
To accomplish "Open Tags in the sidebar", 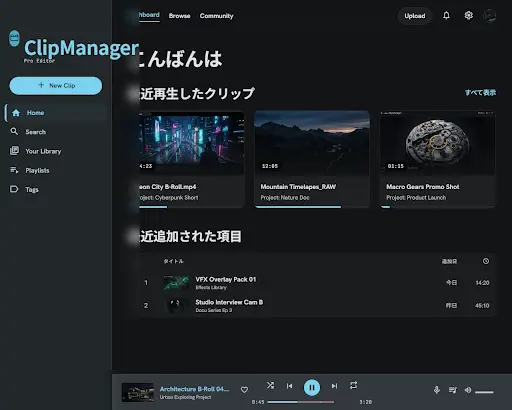I will pyautogui.click(x=56, y=190).
